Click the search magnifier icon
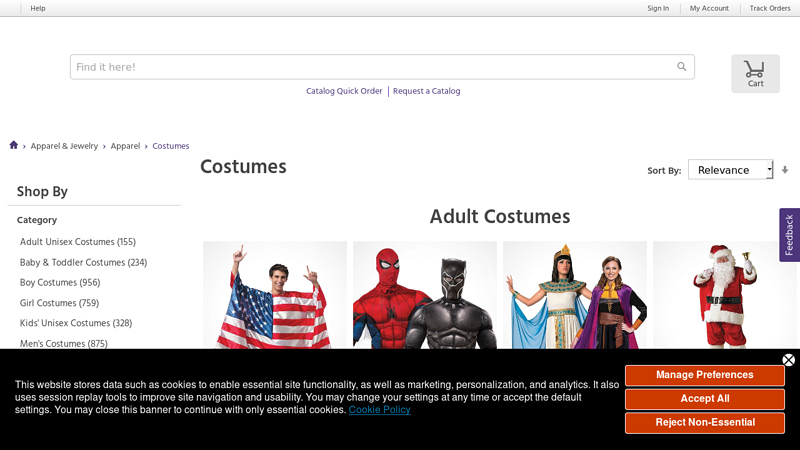The width and height of the screenshot is (800, 450). pyautogui.click(x=682, y=67)
